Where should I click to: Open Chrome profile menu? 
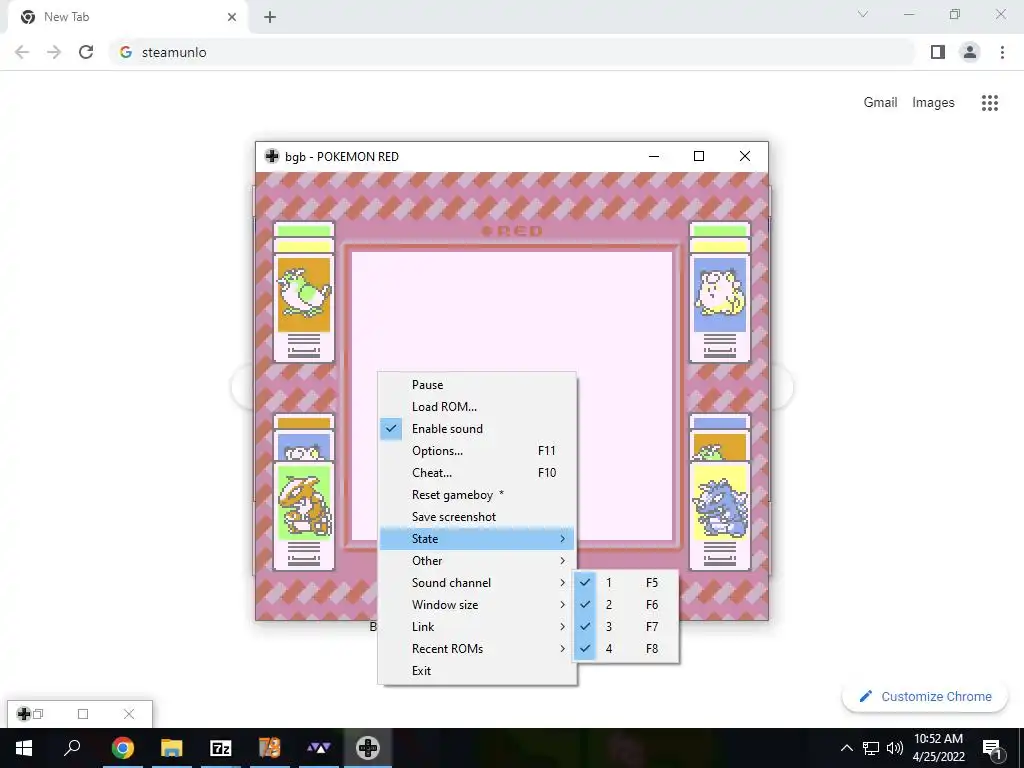tap(970, 52)
